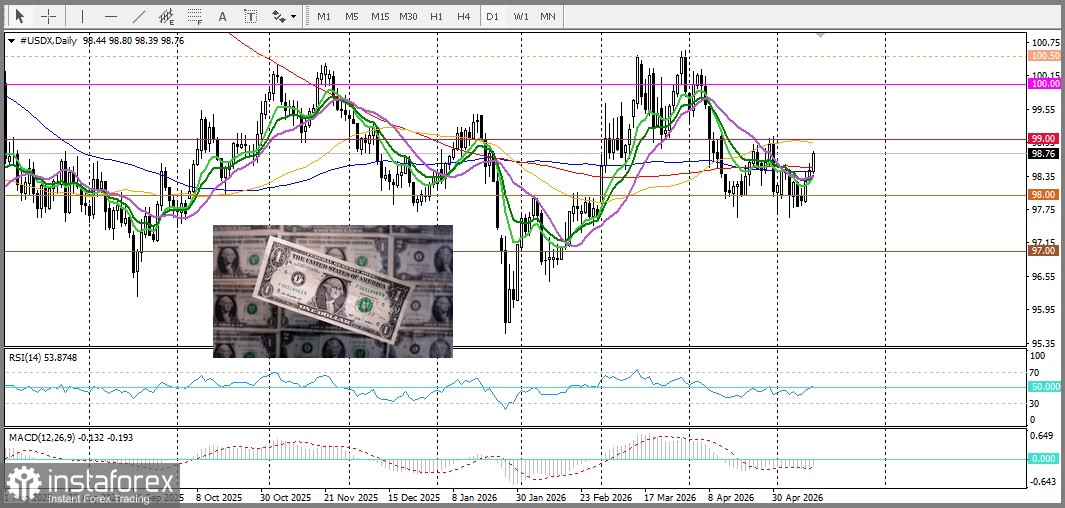Click the 96.55 price scale value
The height and width of the screenshot is (508, 1065).
point(1045,276)
